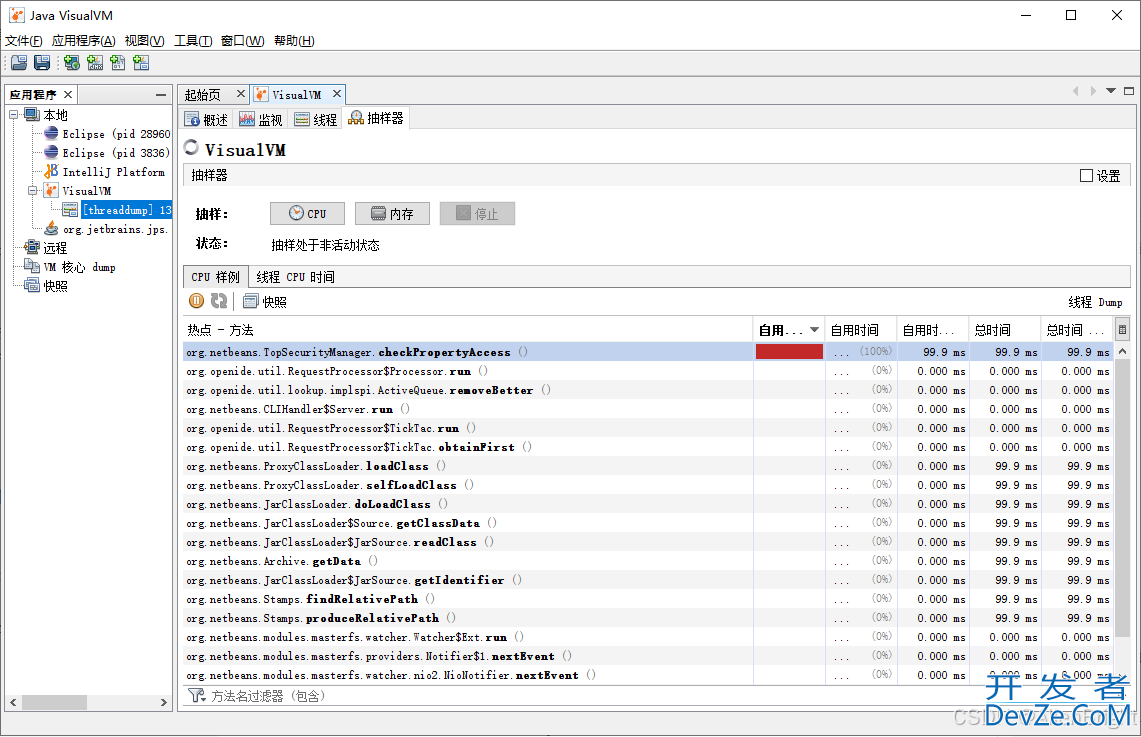This screenshot has width=1141, height=737.
Task: Take a snapshot with the 快照 button
Action: [x=265, y=301]
